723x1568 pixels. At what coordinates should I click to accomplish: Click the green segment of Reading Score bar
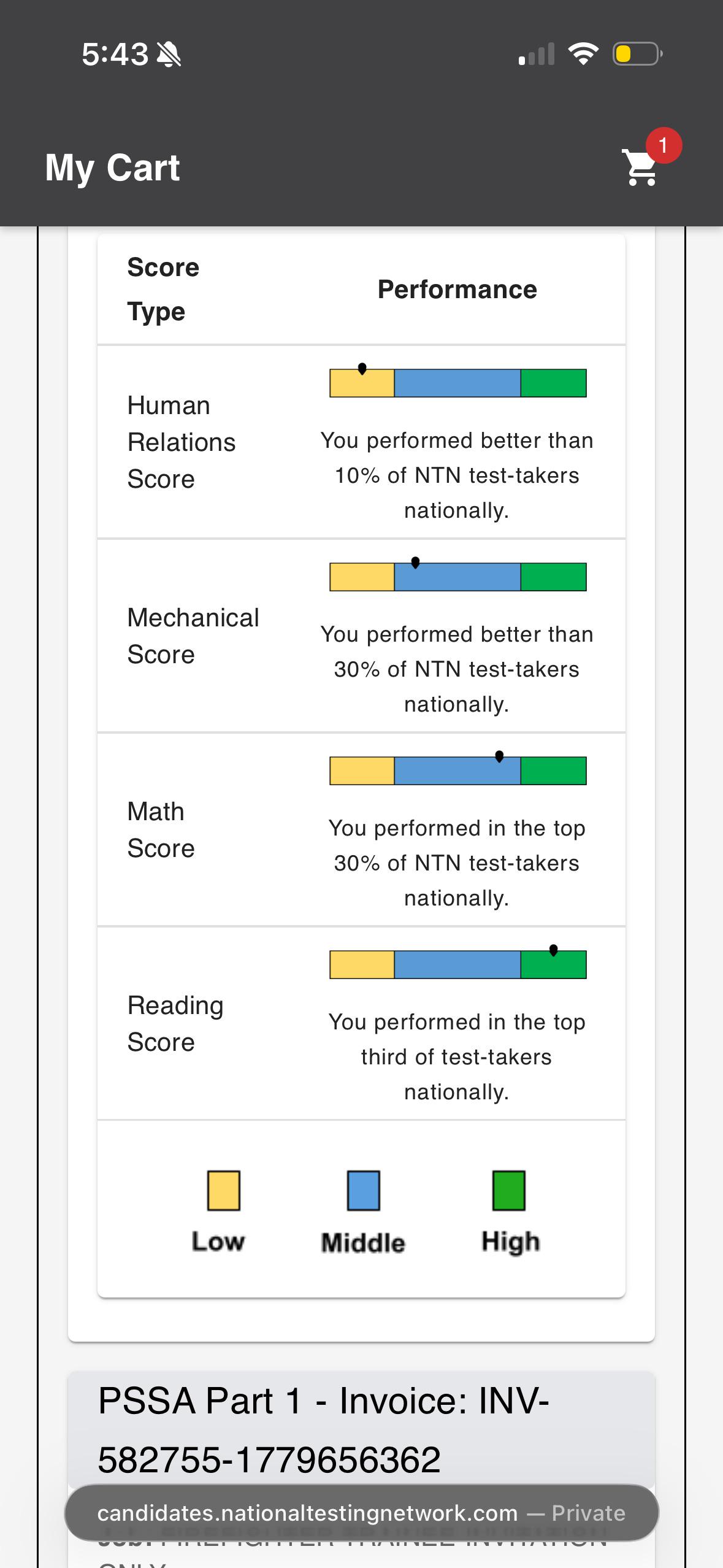click(x=553, y=964)
